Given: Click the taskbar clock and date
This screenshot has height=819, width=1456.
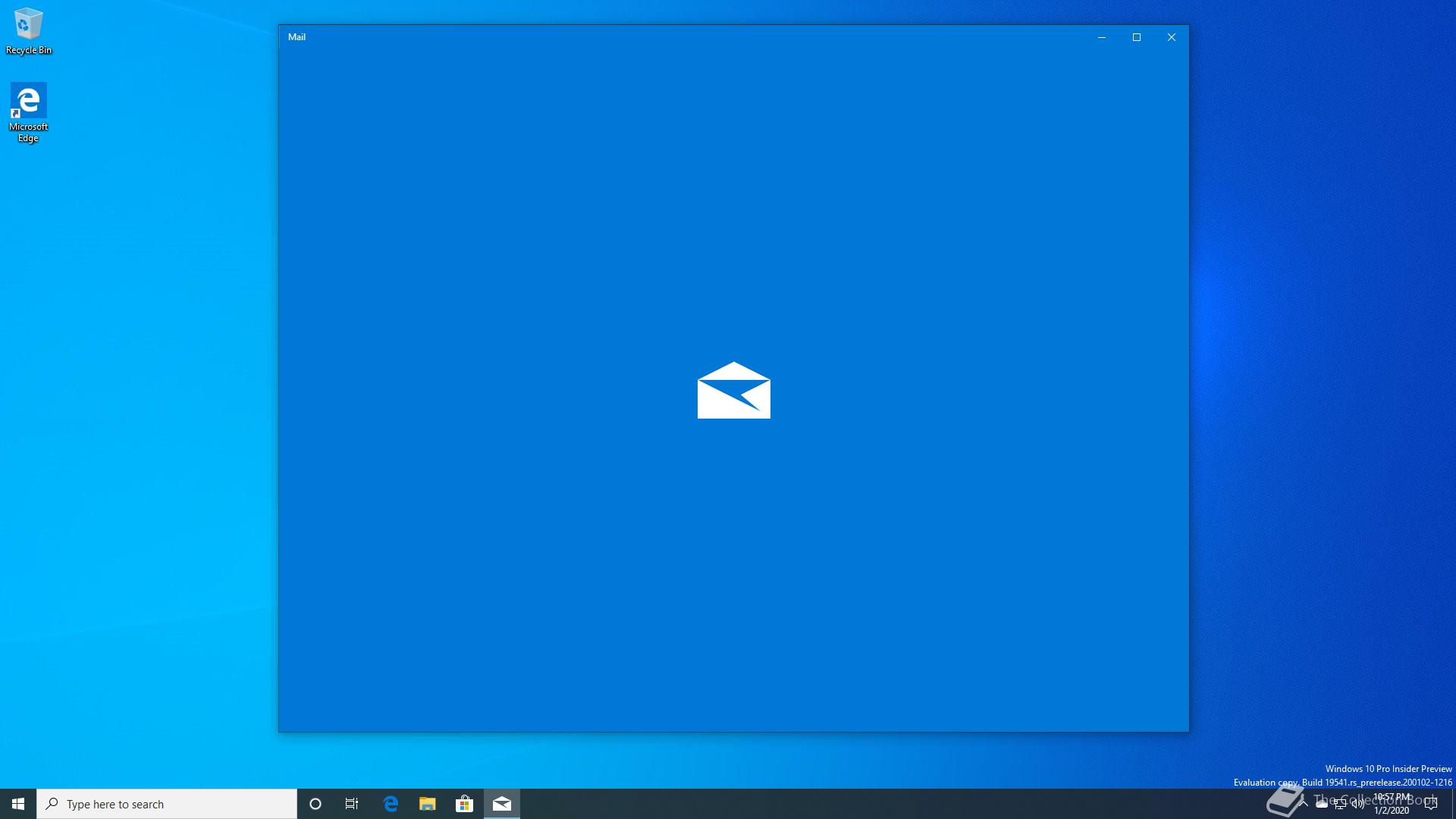Looking at the screenshot, I should pyautogui.click(x=1392, y=804).
